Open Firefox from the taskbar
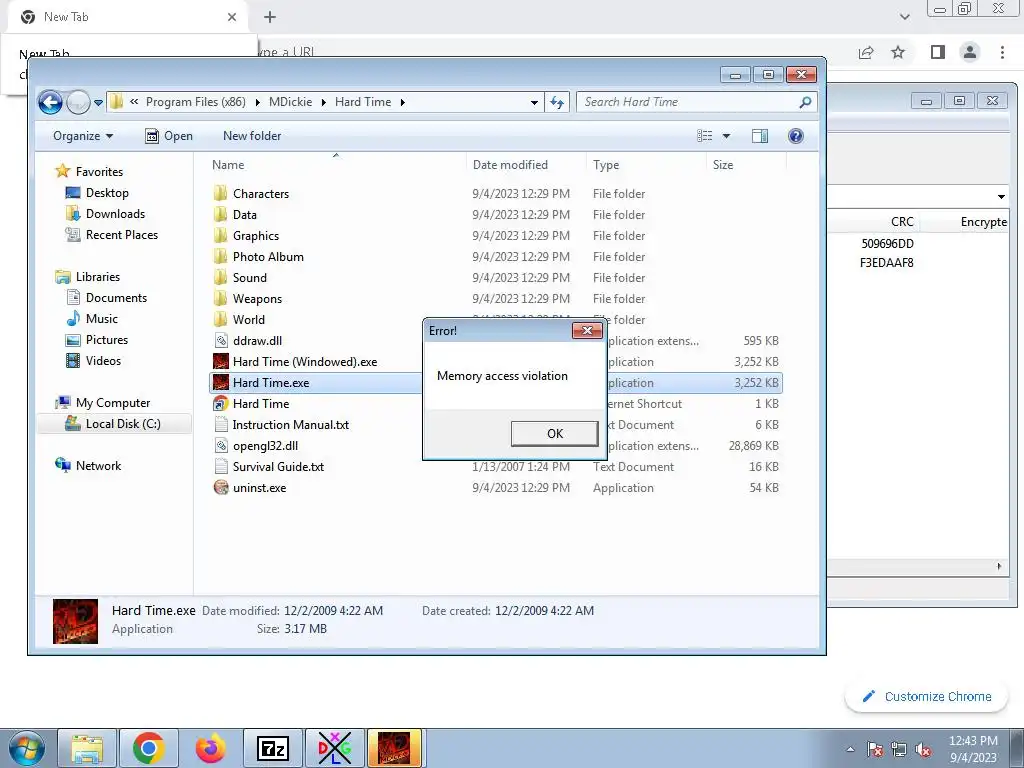1024x768 pixels. (210, 748)
